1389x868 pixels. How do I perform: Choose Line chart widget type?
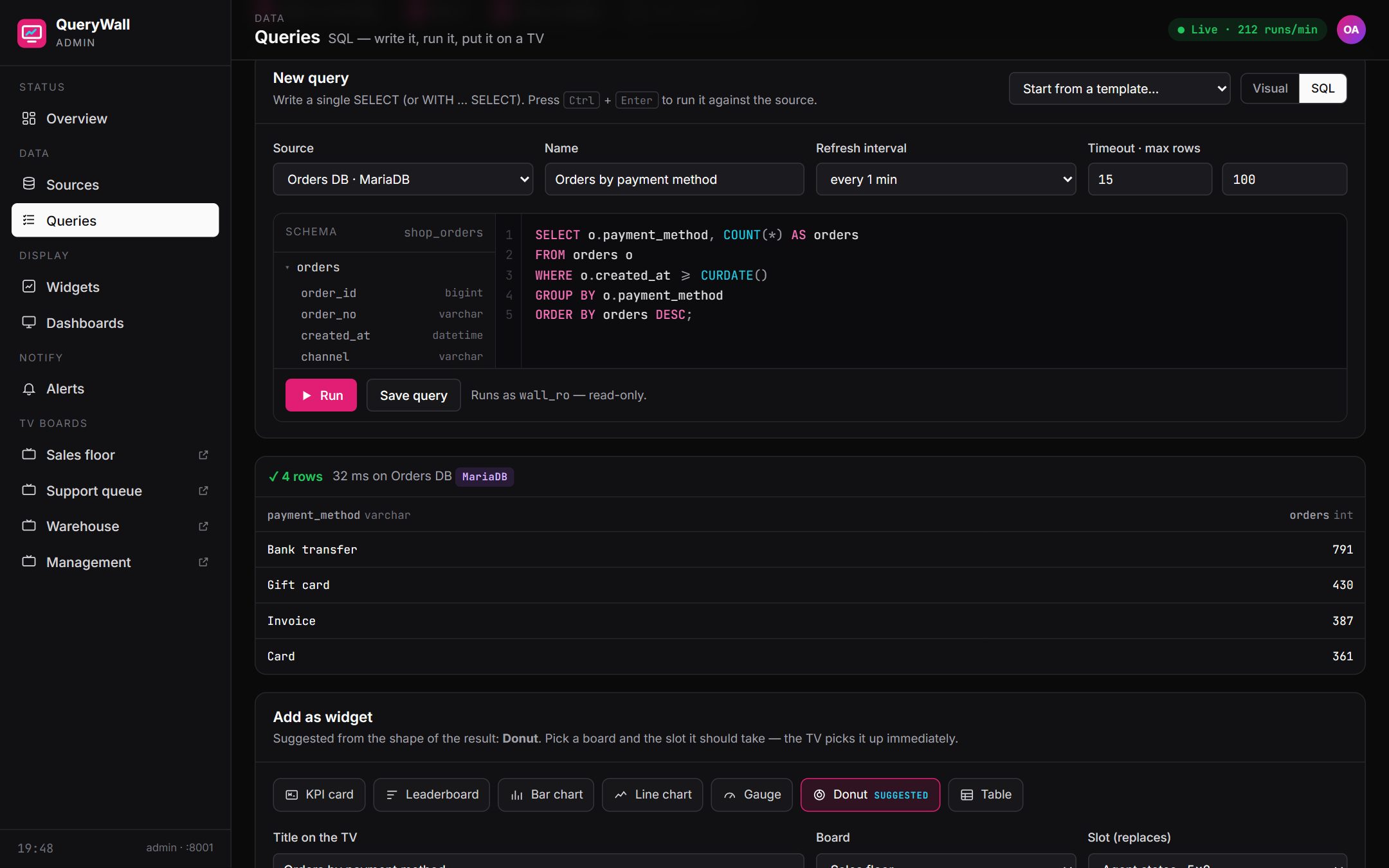click(x=653, y=795)
